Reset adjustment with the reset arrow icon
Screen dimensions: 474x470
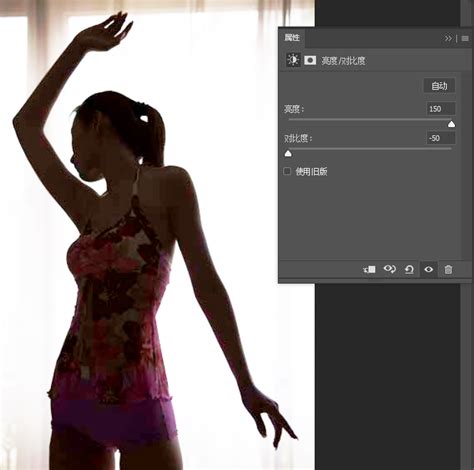coord(409,269)
